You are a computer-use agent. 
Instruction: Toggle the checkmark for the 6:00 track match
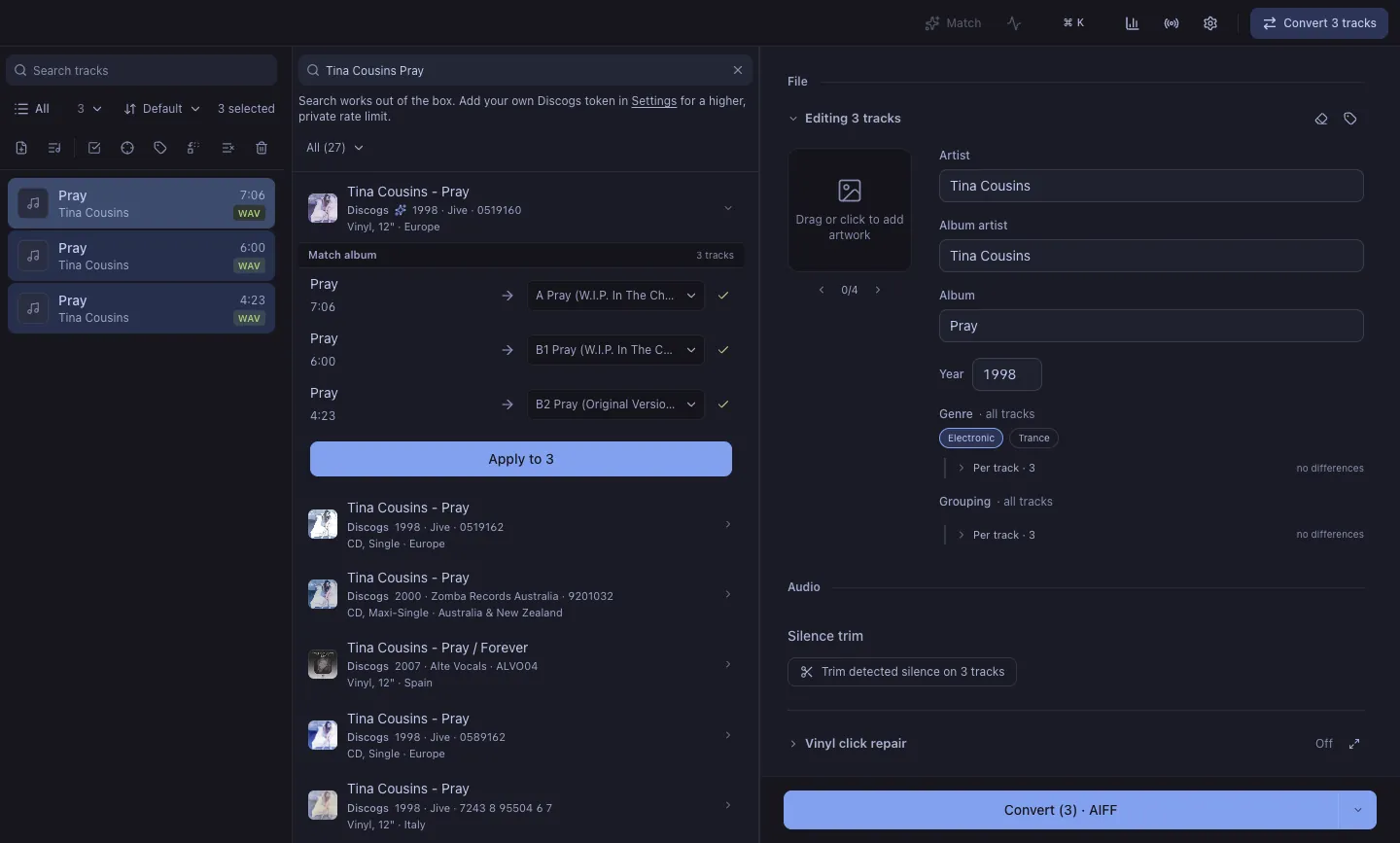point(723,350)
